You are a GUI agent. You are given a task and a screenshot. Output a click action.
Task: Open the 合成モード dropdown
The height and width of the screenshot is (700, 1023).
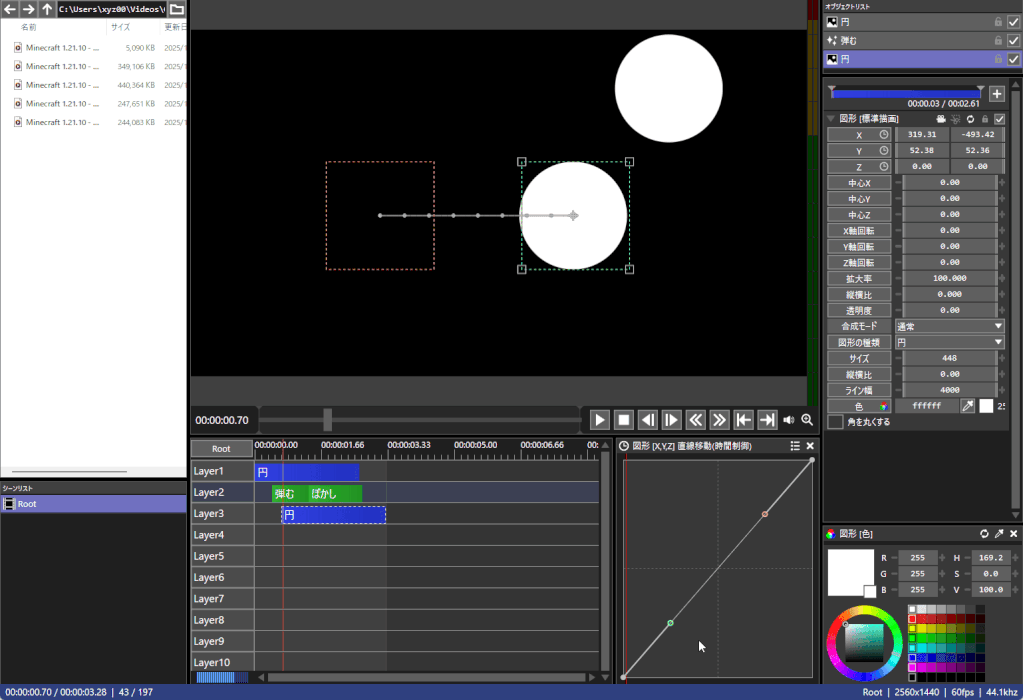pos(949,326)
